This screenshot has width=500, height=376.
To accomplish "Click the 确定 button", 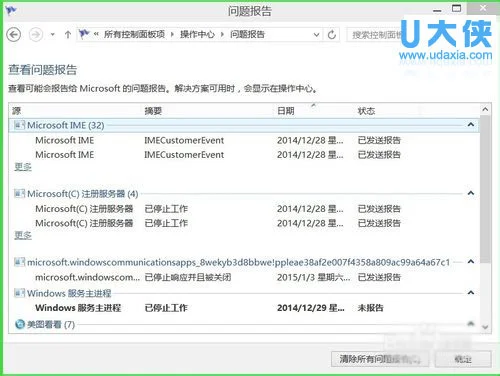I will click(463, 359).
